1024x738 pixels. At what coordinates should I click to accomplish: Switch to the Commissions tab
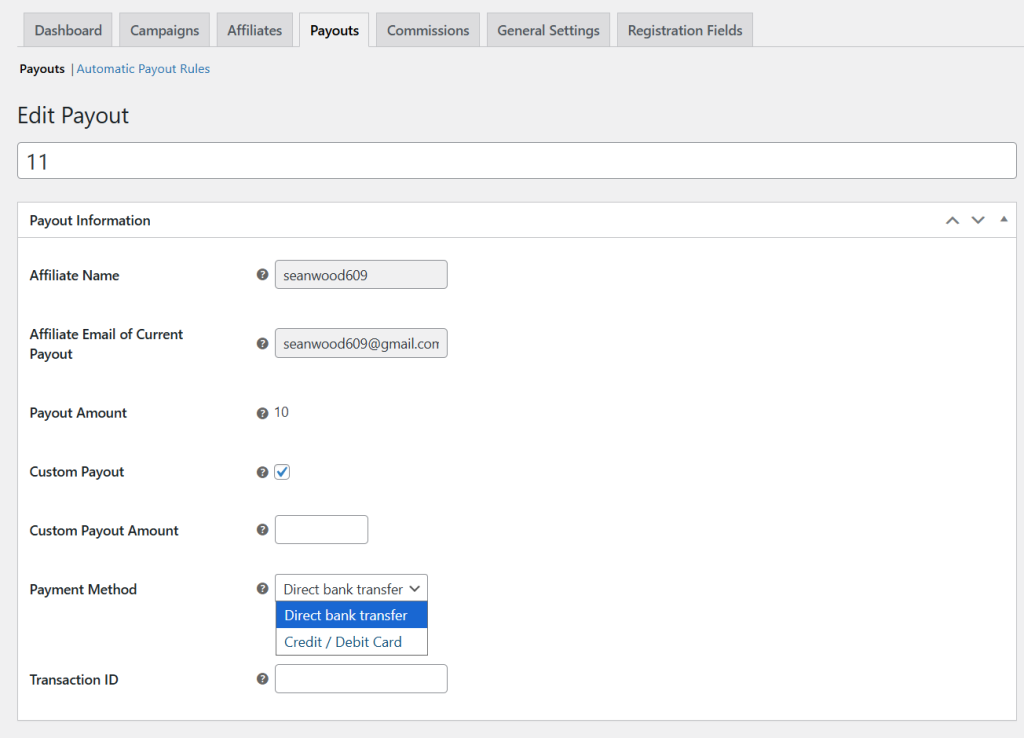click(x=428, y=30)
